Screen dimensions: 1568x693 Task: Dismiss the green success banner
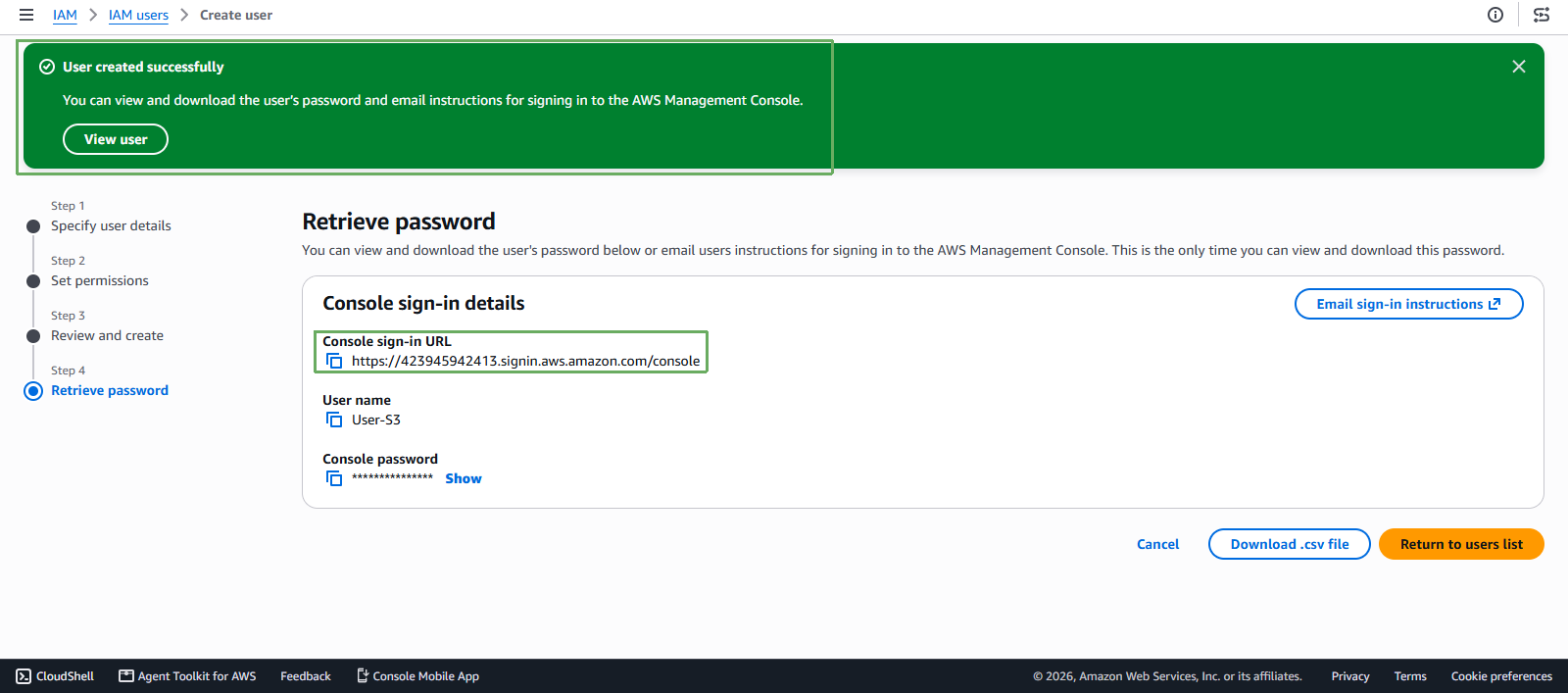coord(1519,67)
